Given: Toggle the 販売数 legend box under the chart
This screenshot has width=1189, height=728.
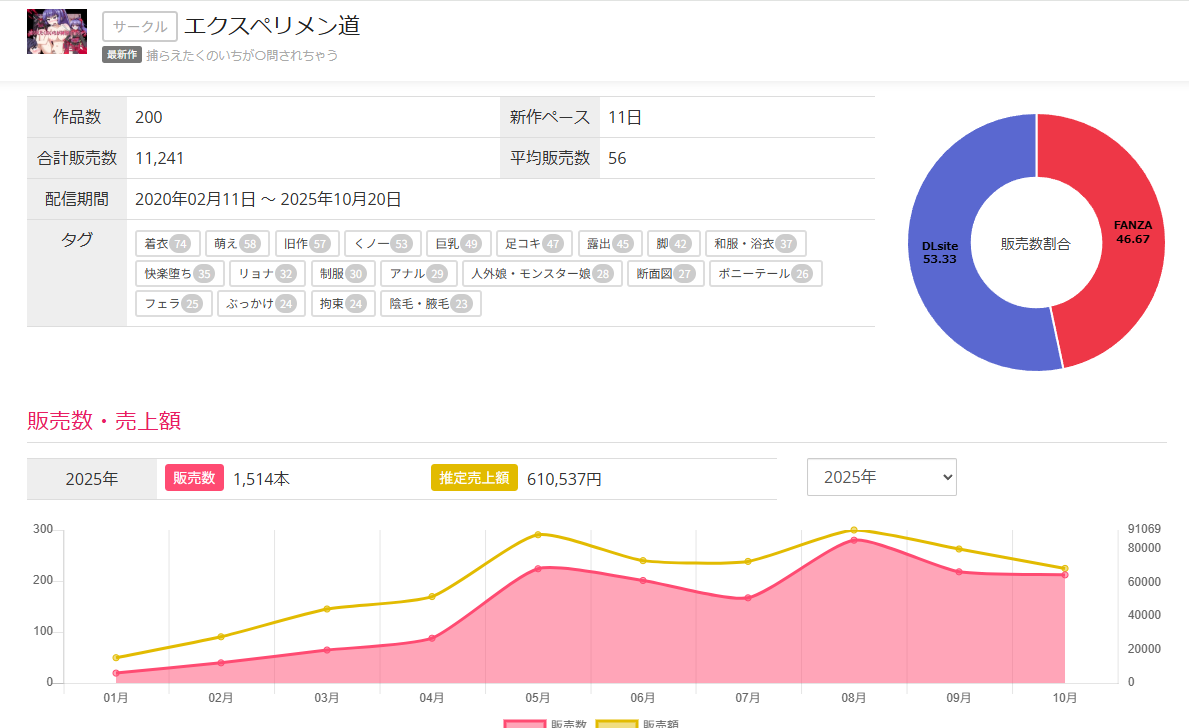Looking at the screenshot, I should coord(525,723).
